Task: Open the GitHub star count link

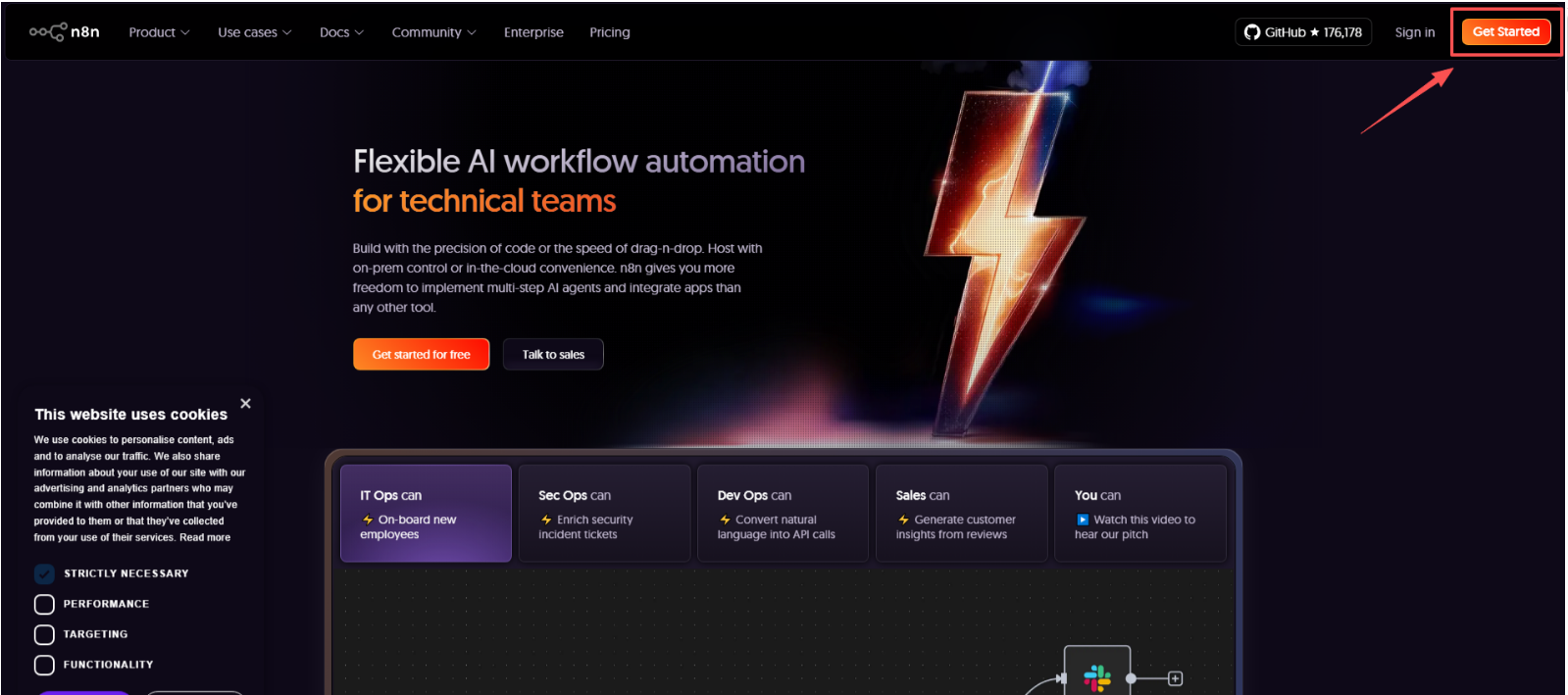Action: point(1303,32)
